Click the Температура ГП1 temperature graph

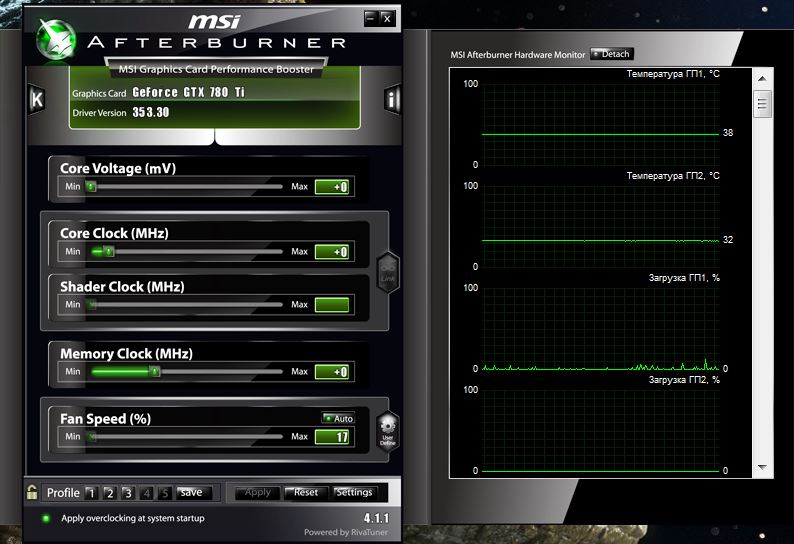[601, 124]
